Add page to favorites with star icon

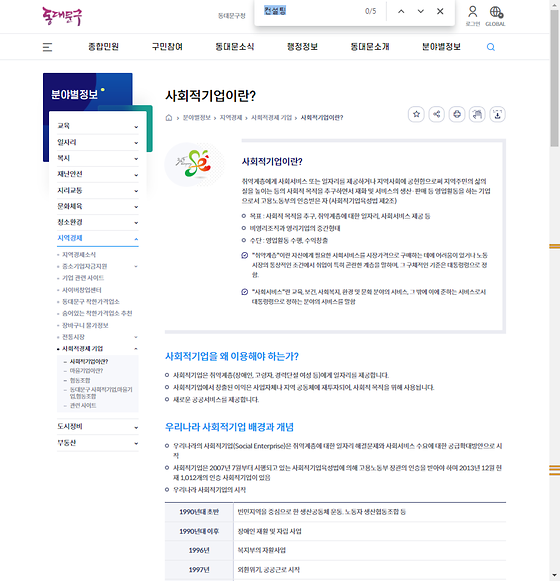pyautogui.click(x=416, y=114)
